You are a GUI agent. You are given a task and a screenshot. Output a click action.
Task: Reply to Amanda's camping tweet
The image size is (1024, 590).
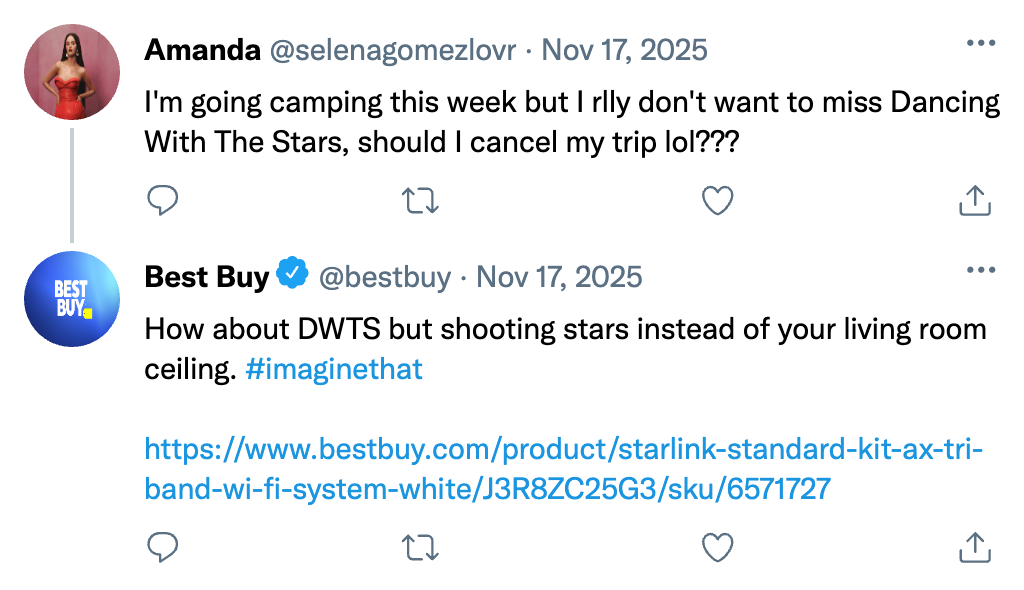[162, 201]
